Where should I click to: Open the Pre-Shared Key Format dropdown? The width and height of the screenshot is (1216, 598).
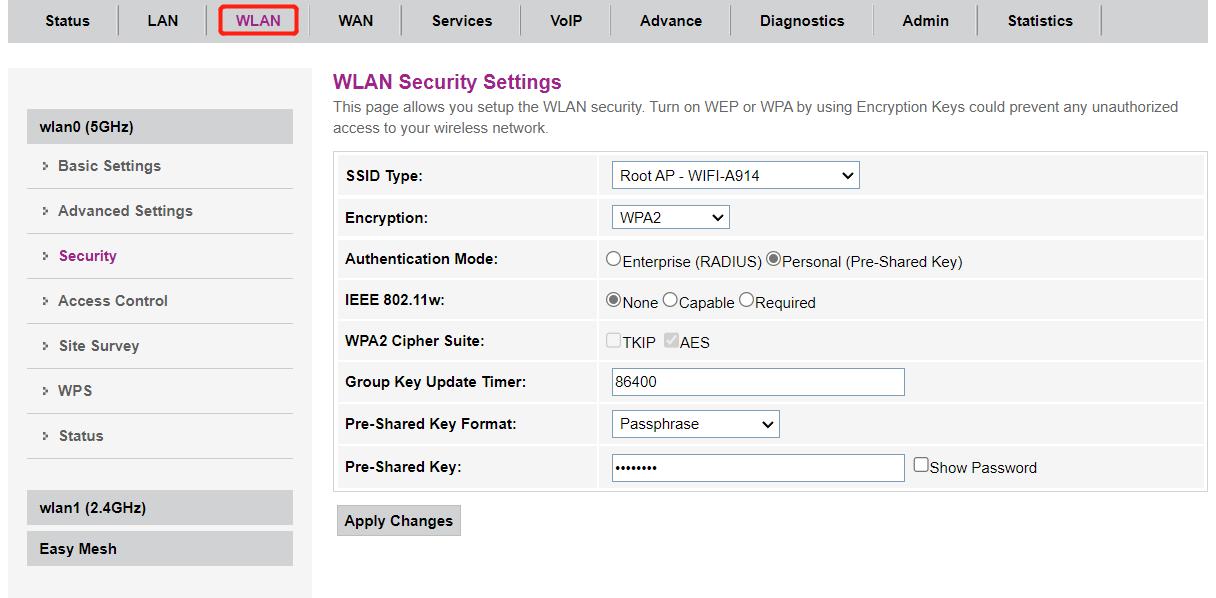(695, 424)
